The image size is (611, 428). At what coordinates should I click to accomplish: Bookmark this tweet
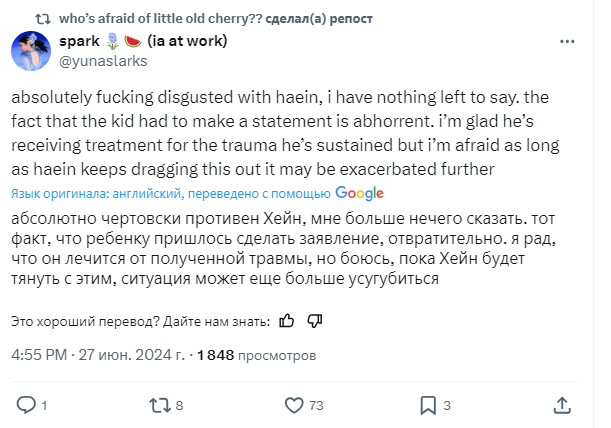coord(428,405)
